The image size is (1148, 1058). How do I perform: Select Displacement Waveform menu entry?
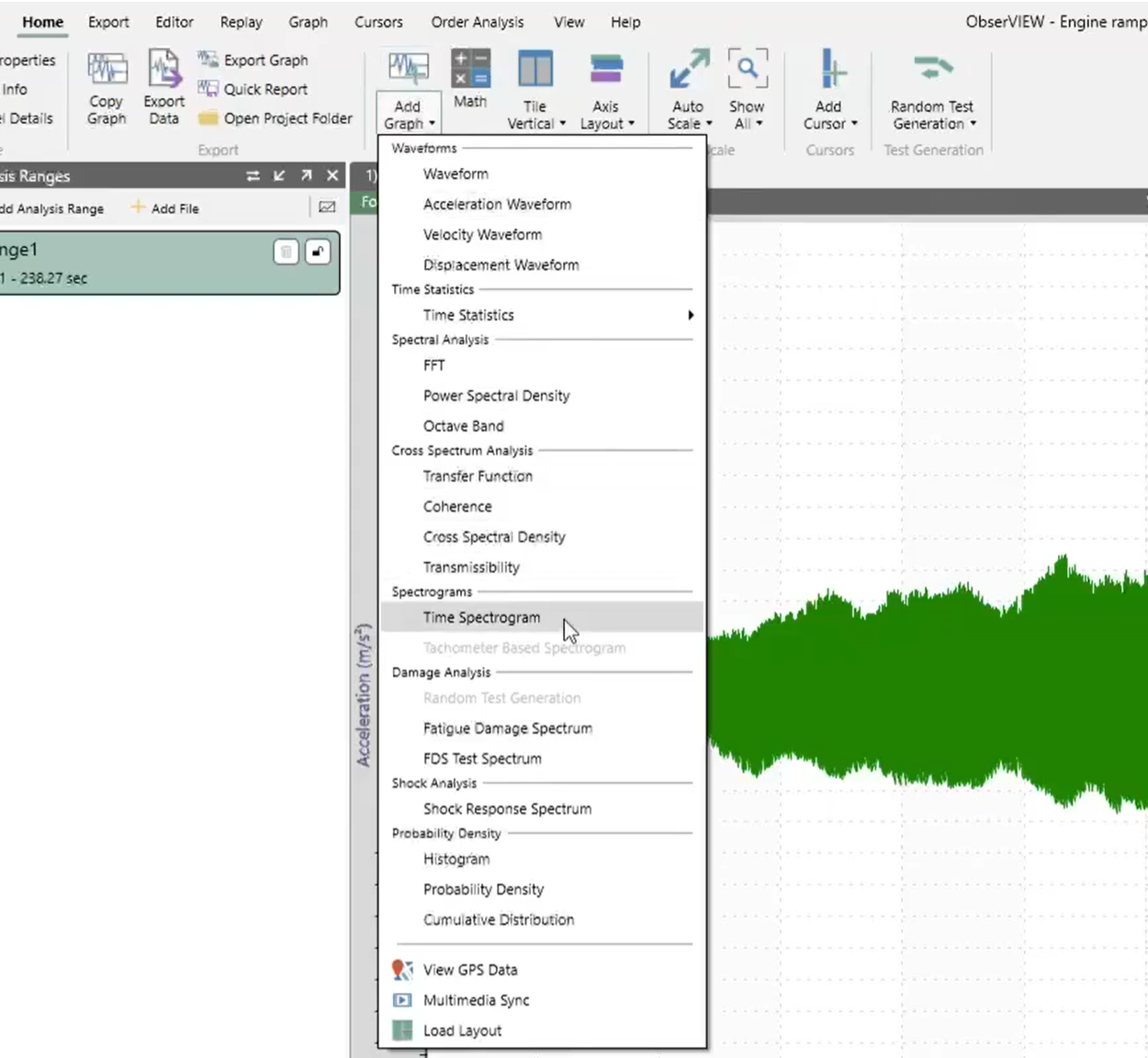[542, 264]
